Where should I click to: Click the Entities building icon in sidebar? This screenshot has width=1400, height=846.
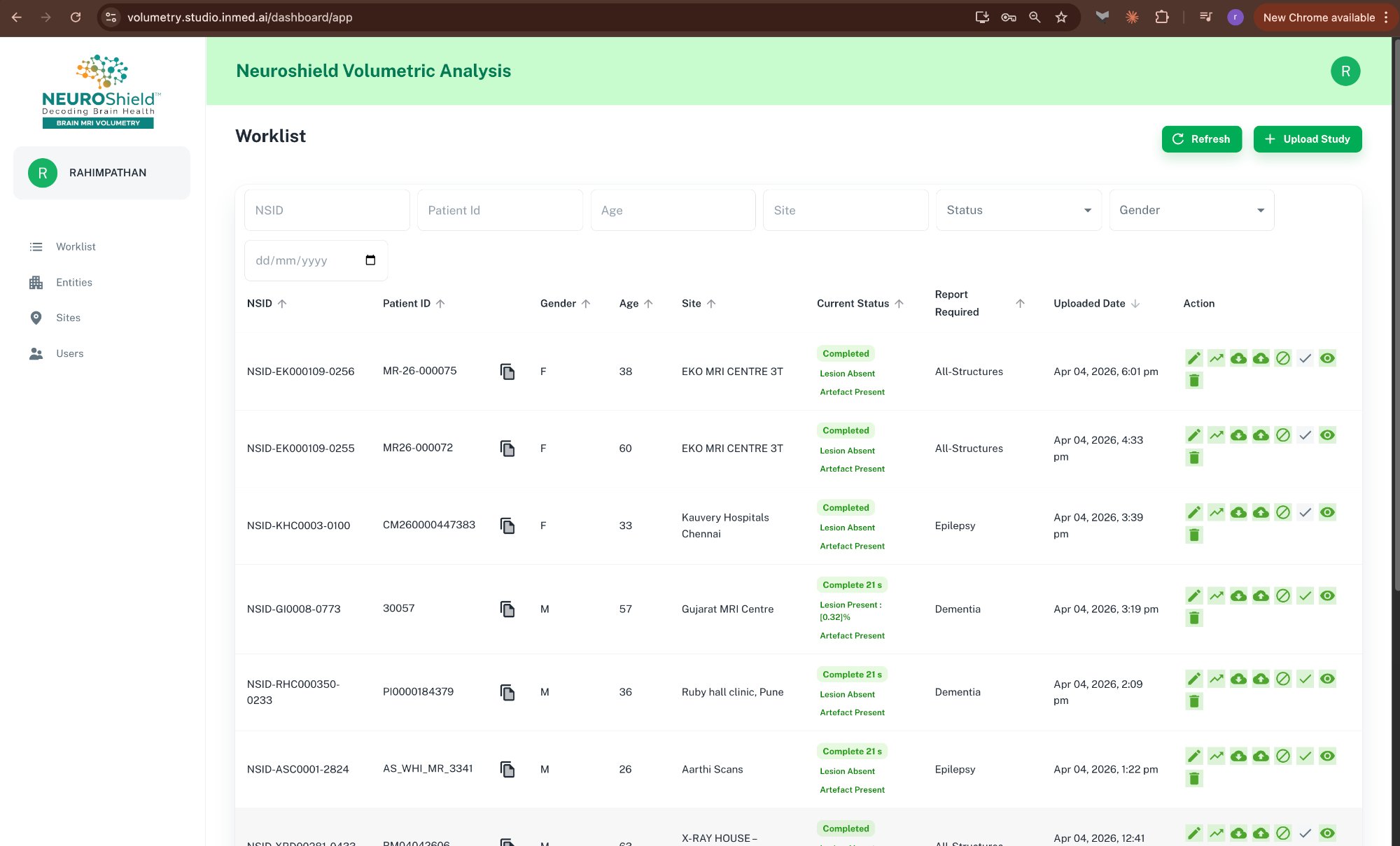36,282
